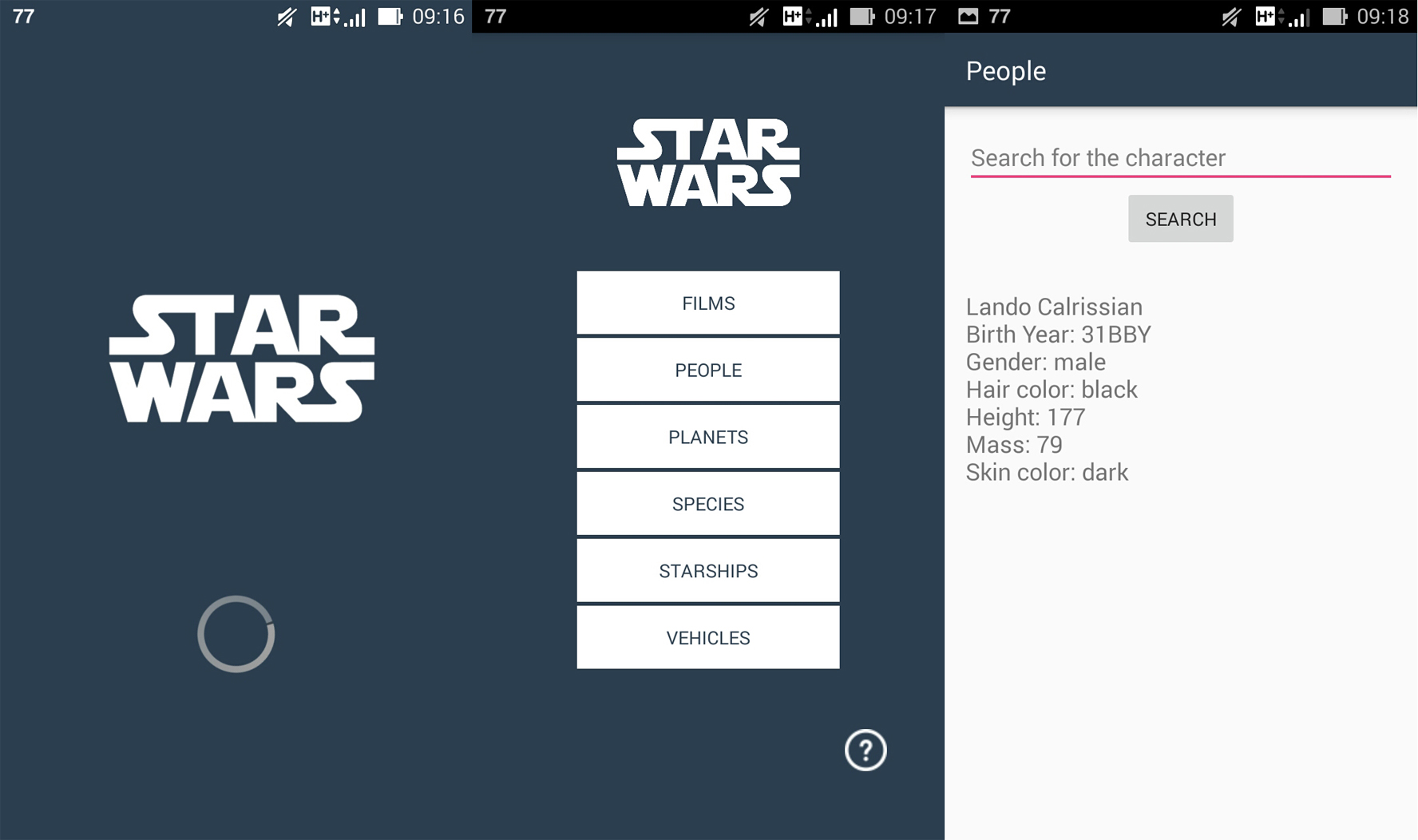This screenshot has width=1418, height=840.
Task: Tap battery icon beside 09:18
Action: (x=1335, y=16)
